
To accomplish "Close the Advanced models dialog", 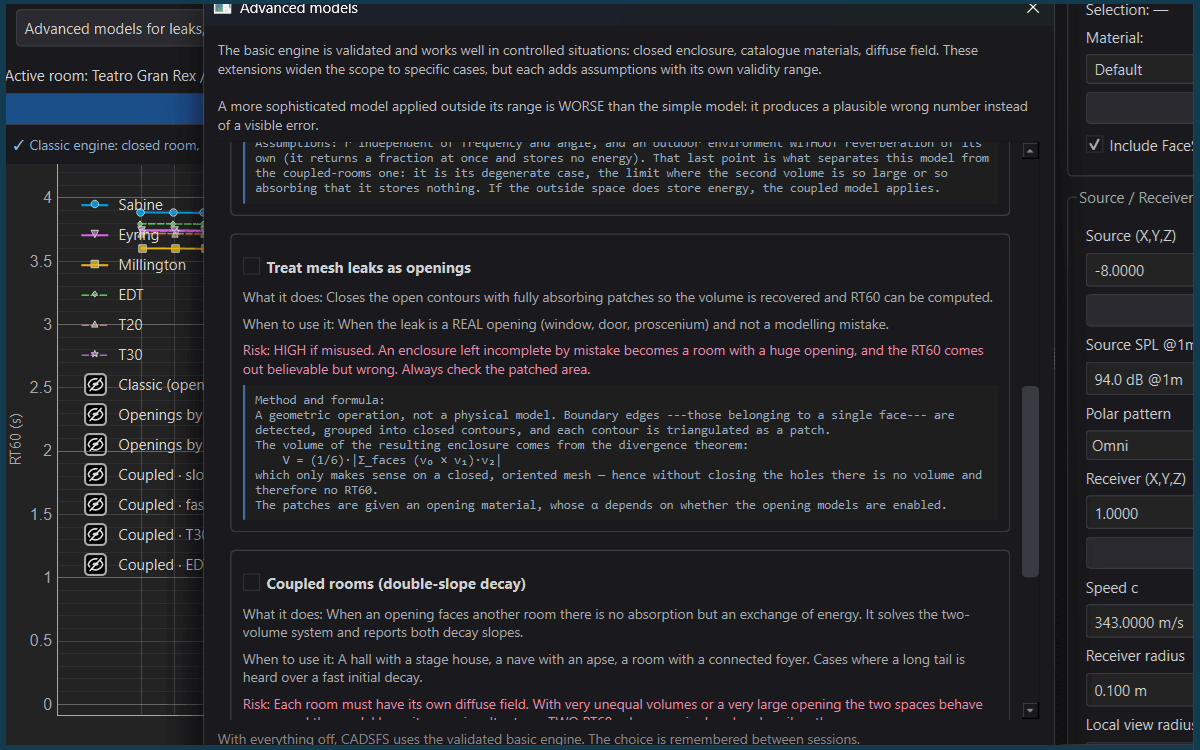I will (x=1033, y=8).
